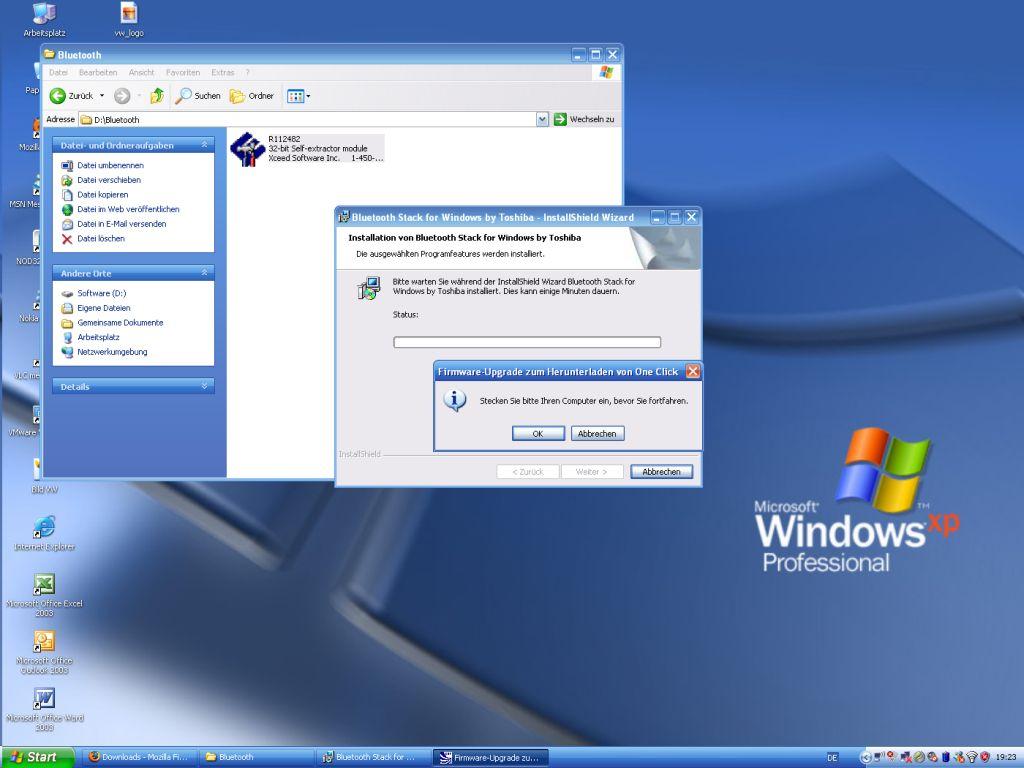Click Datei löschen in the task pane

pyautogui.click(x=101, y=239)
